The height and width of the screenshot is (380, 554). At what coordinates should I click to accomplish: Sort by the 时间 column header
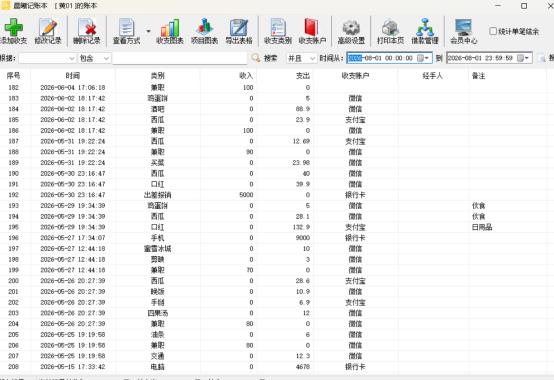point(73,76)
